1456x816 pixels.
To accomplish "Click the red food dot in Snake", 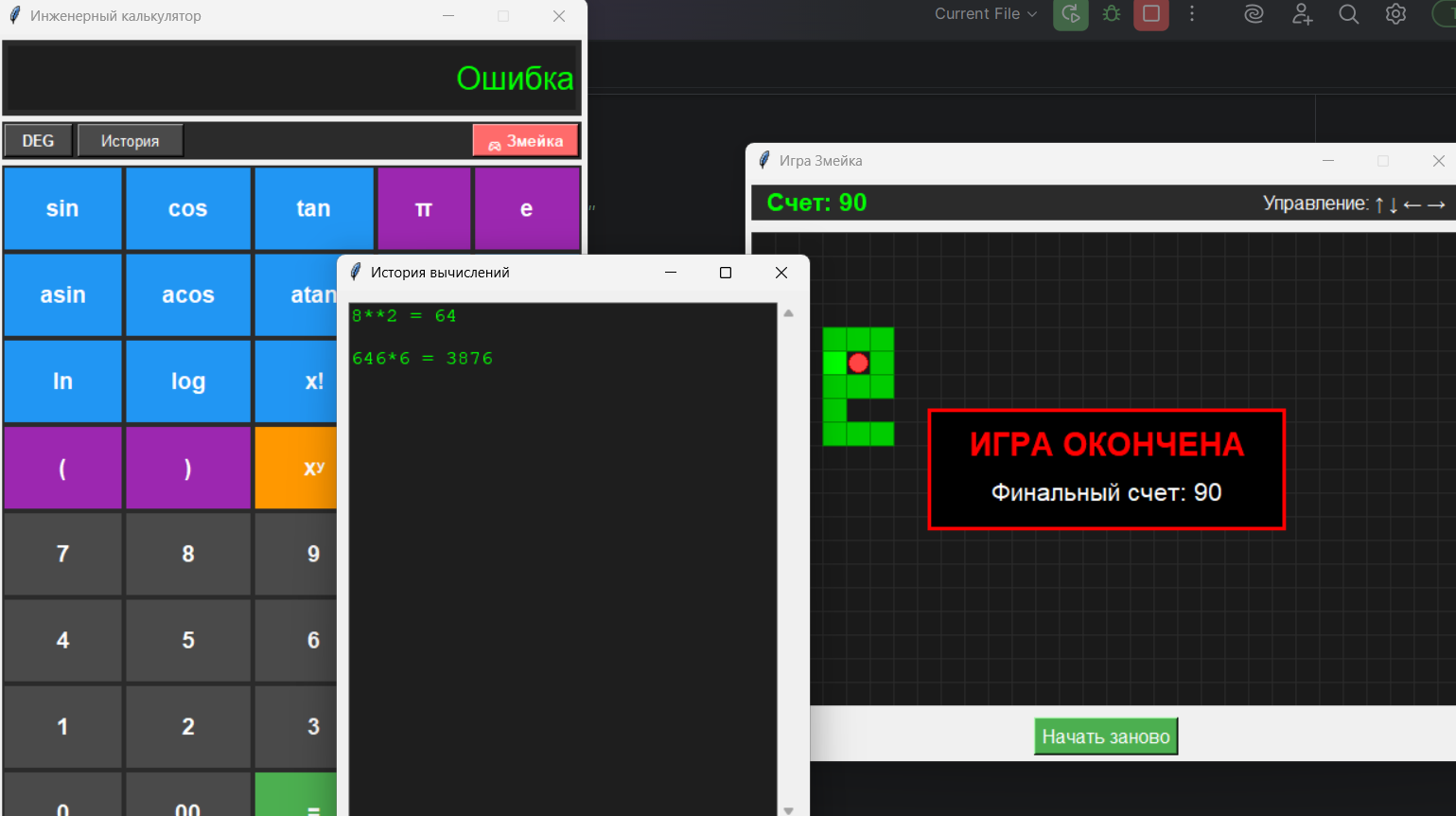I will coord(858,363).
